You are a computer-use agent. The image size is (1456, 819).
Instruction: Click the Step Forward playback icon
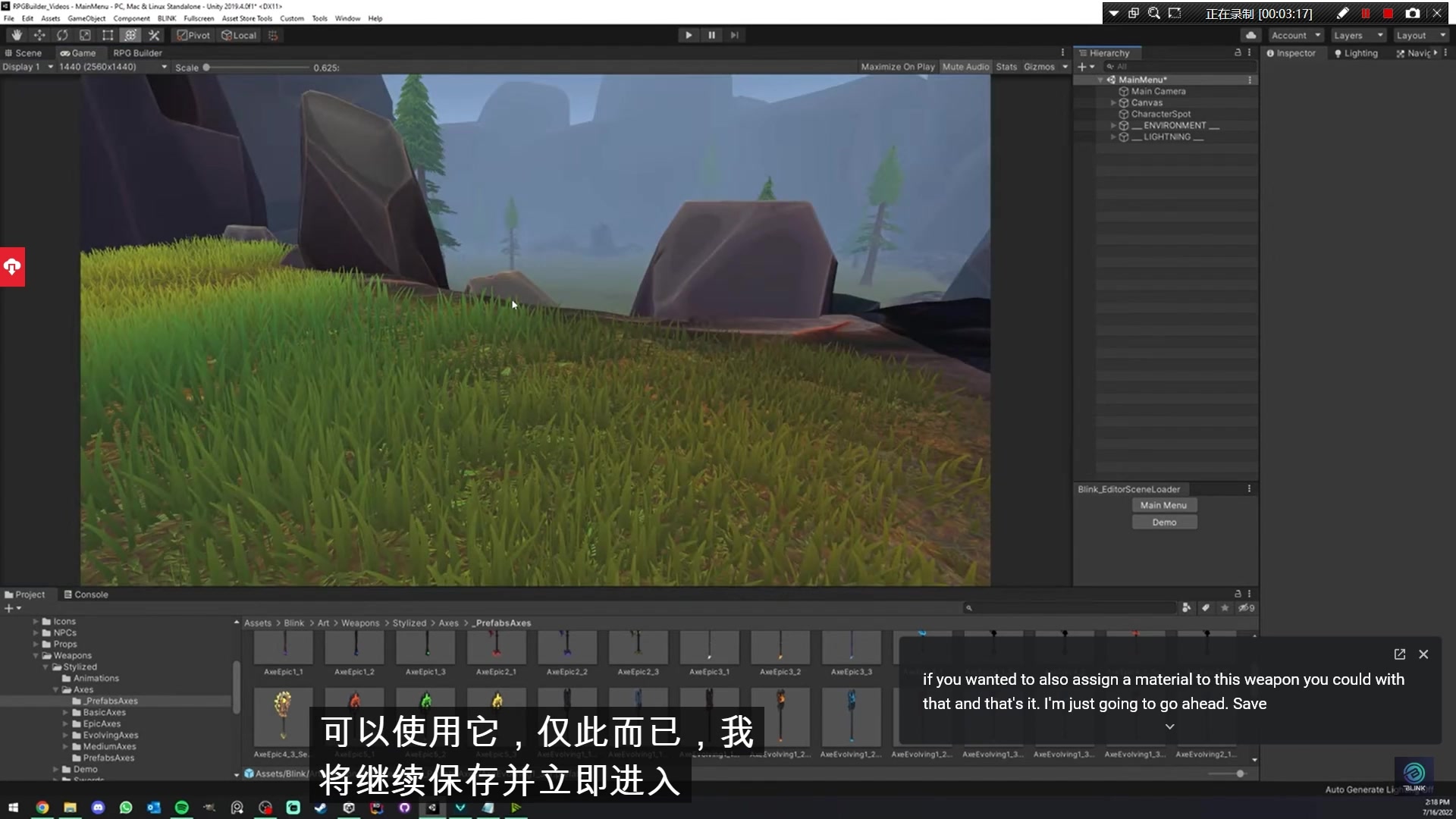tap(733, 35)
